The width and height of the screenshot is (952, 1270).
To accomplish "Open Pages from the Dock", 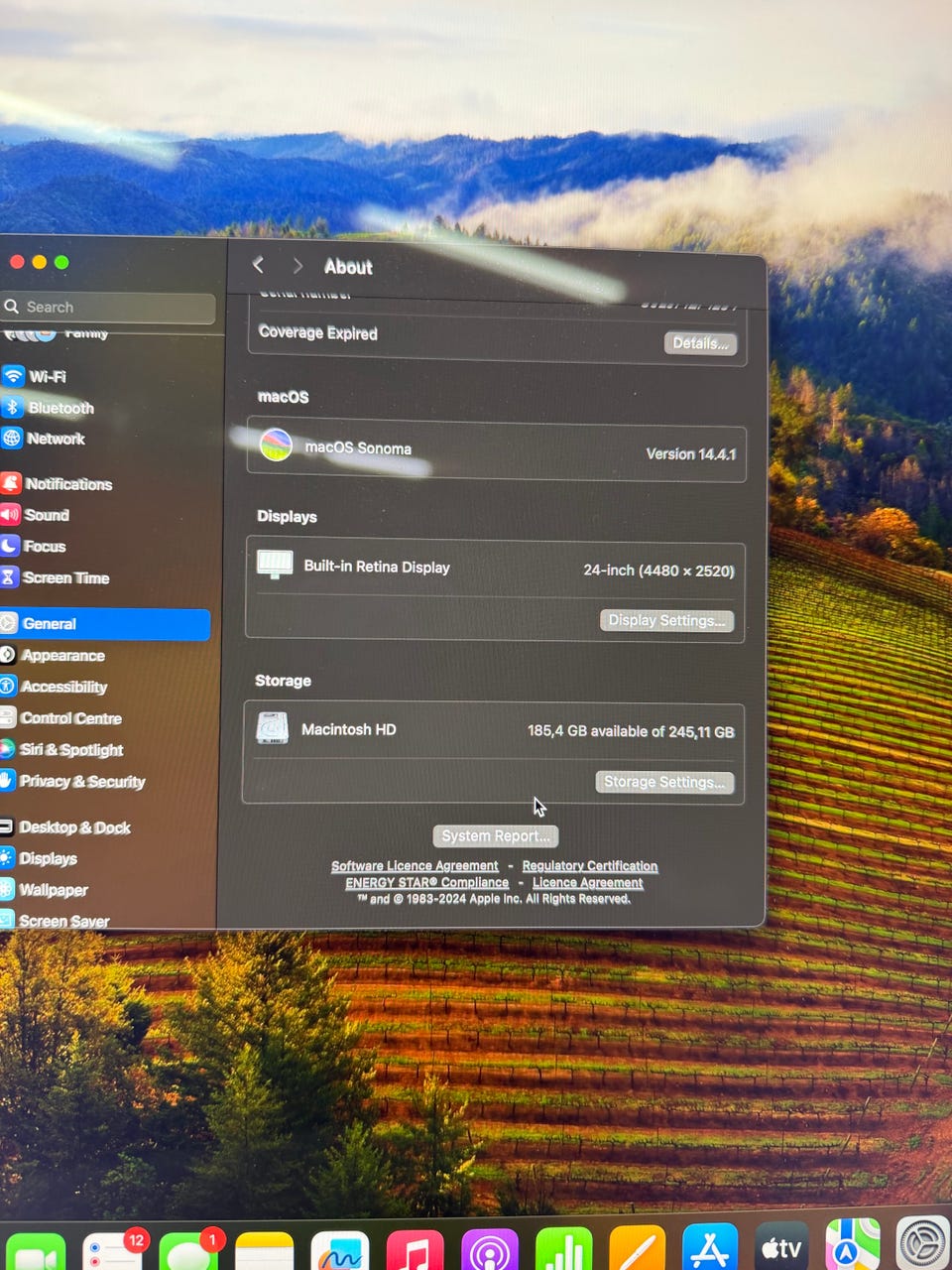I will click(637, 1248).
